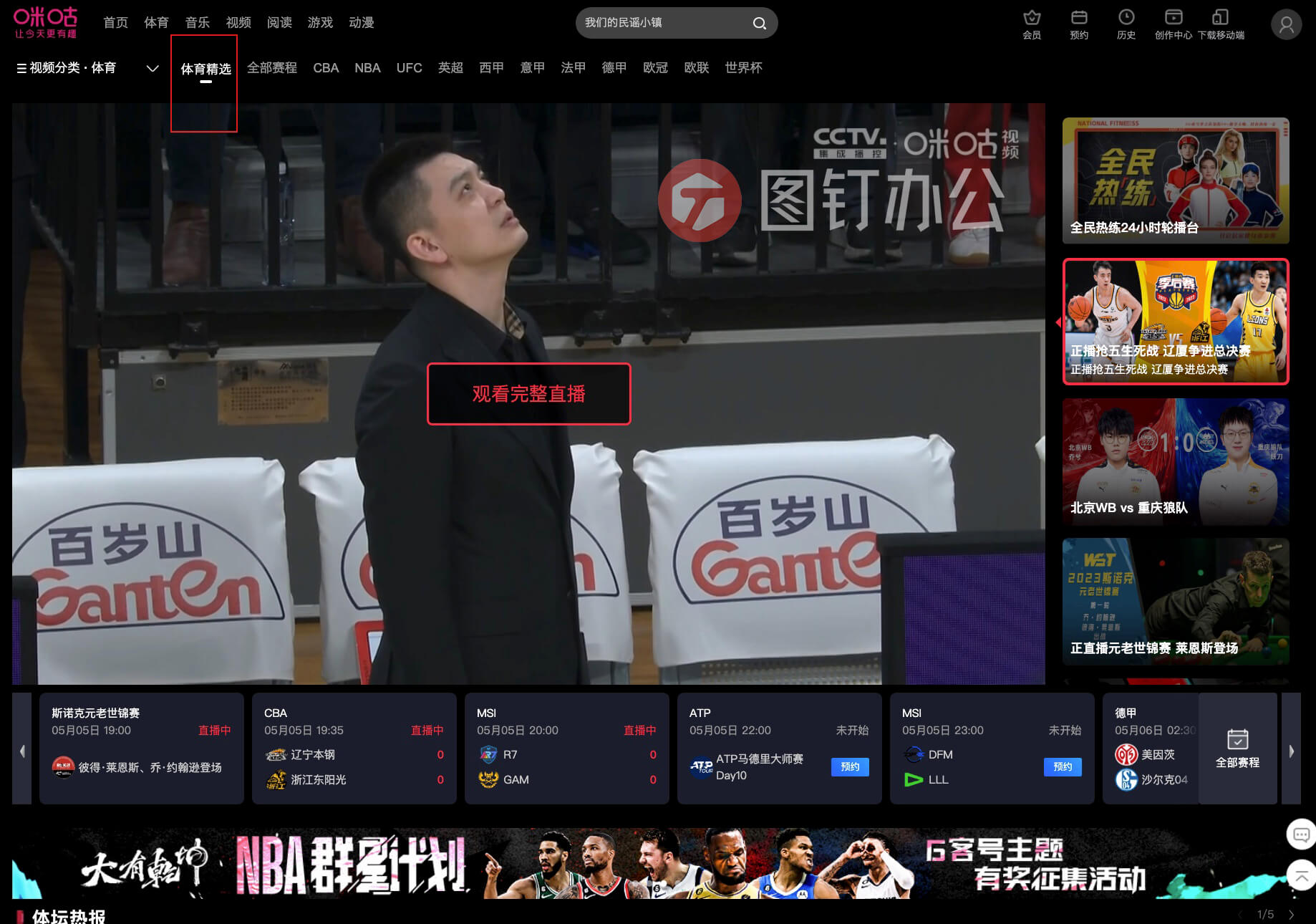Image resolution: width=1316 pixels, height=924 pixels.
Task: Open 游戏 in top navigation
Action: (x=320, y=23)
